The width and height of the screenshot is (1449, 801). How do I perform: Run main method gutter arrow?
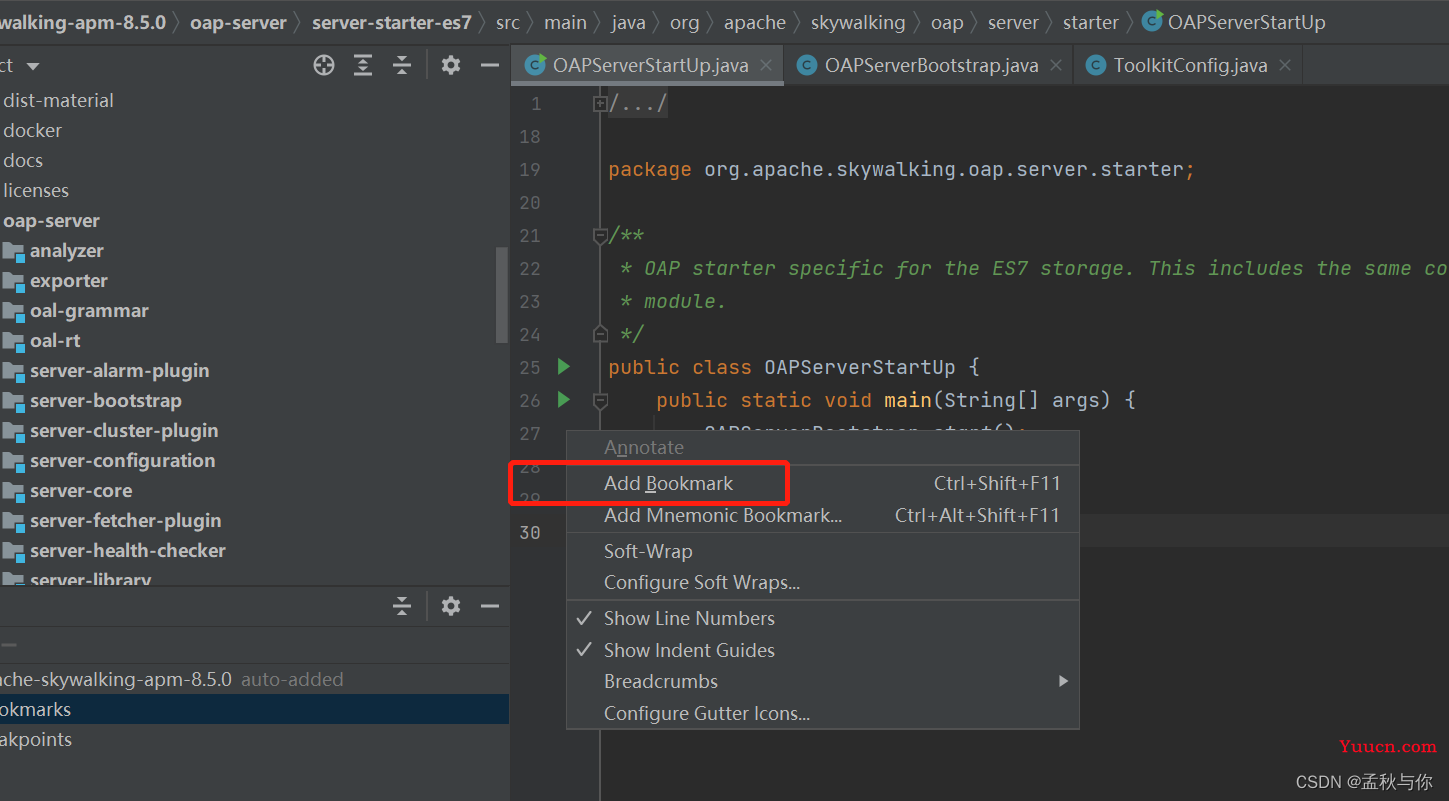pos(564,399)
